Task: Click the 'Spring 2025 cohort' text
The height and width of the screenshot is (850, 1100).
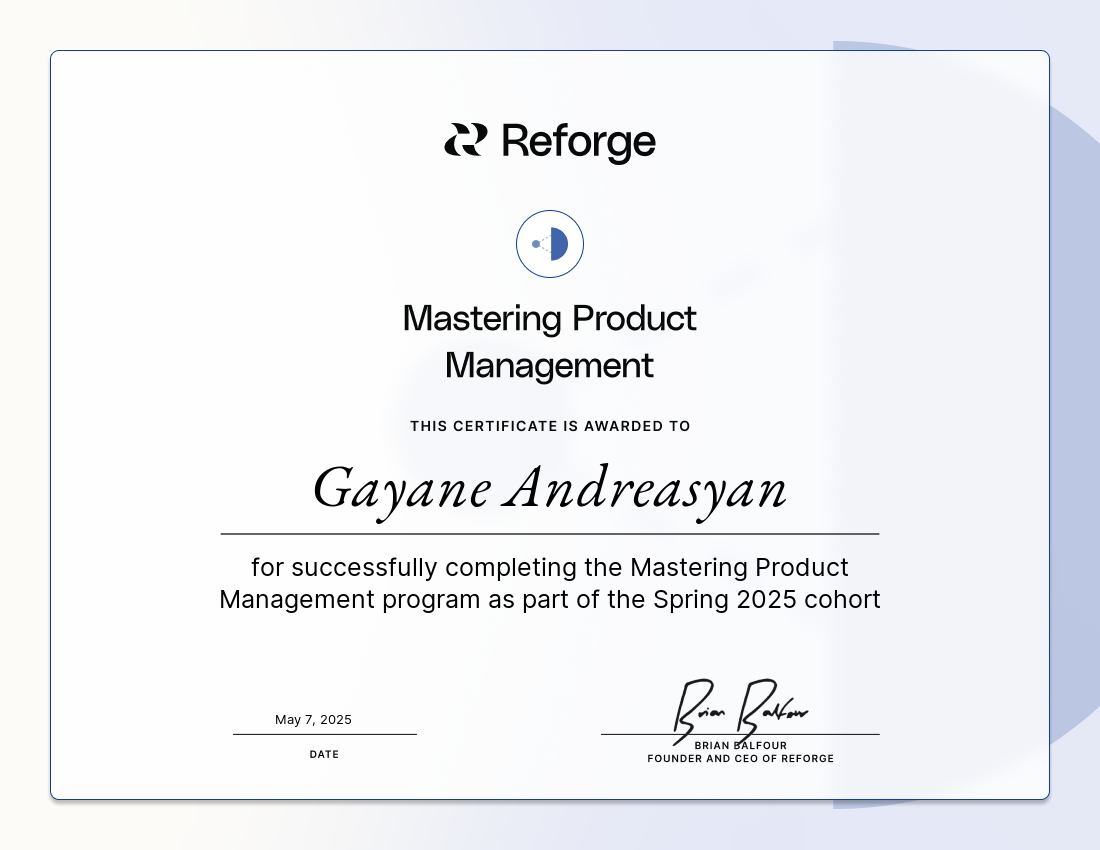Action: pyautogui.click(x=767, y=600)
